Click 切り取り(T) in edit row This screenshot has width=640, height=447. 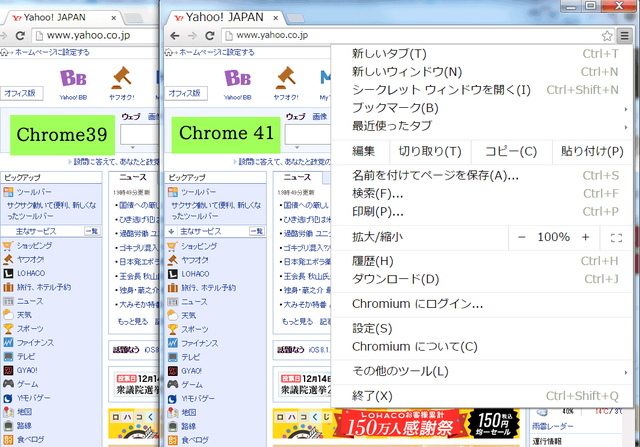[430, 151]
